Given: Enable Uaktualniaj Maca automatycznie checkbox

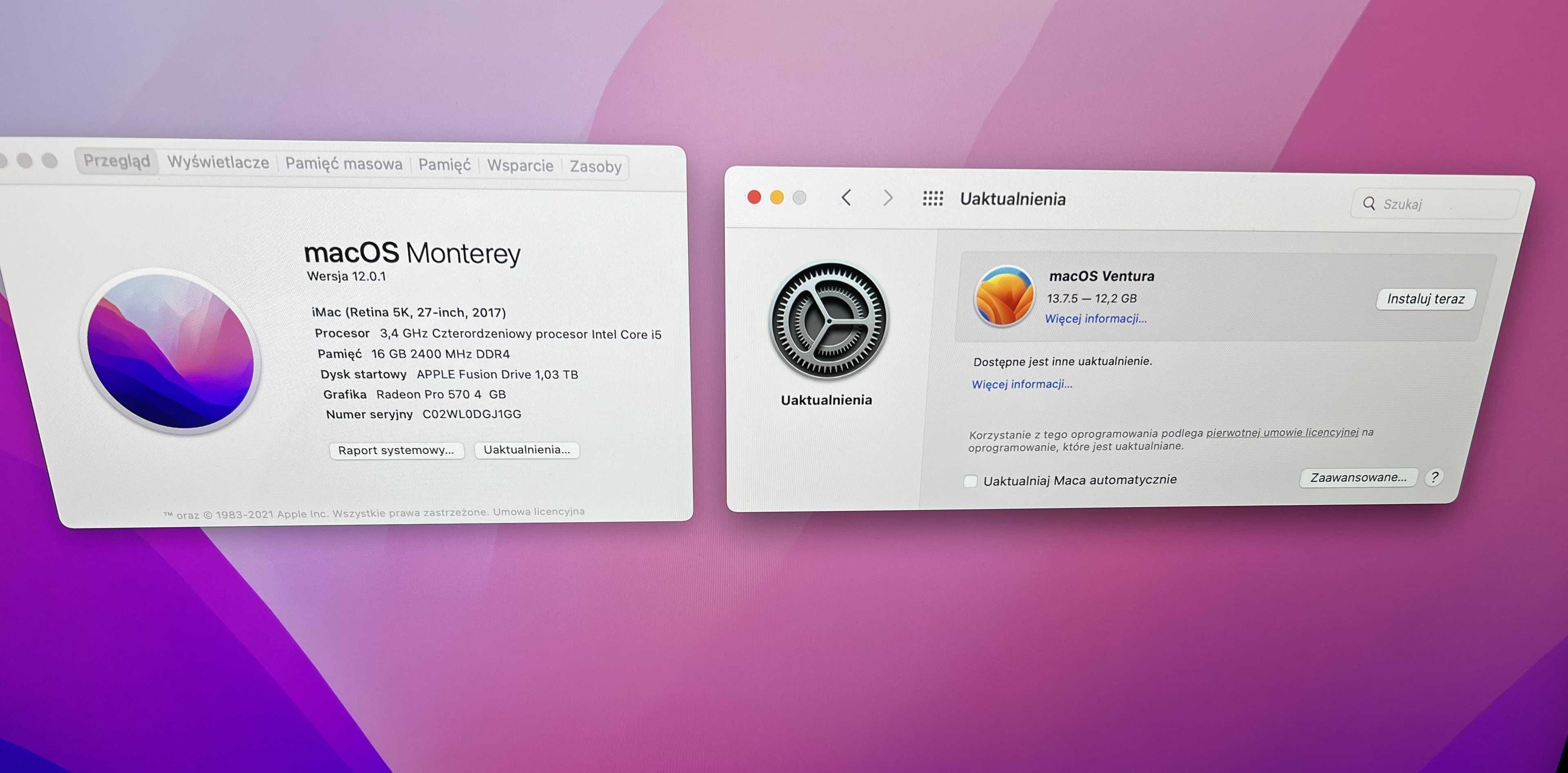Looking at the screenshot, I should tap(970, 481).
